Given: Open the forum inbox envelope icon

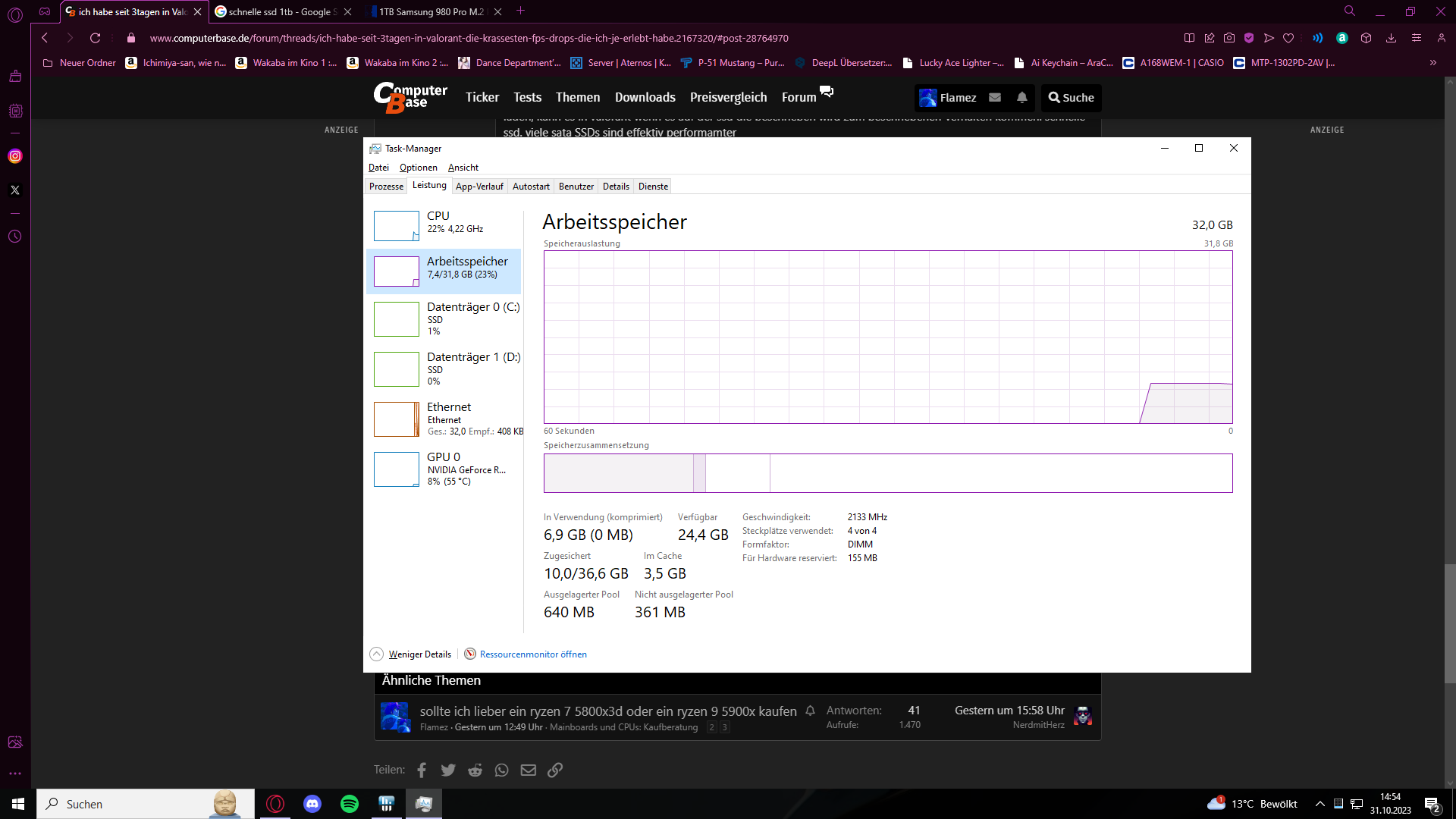Looking at the screenshot, I should tap(995, 97).
